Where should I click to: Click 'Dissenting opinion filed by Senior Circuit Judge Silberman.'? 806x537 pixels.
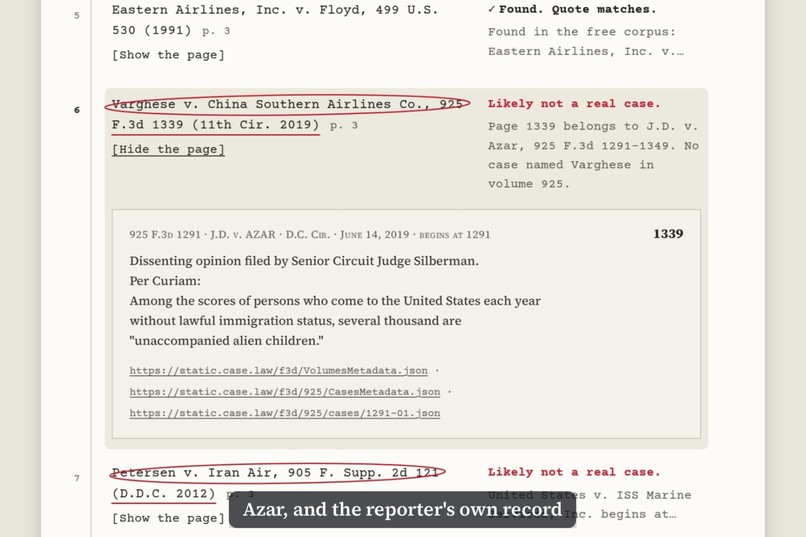point(304,261)
